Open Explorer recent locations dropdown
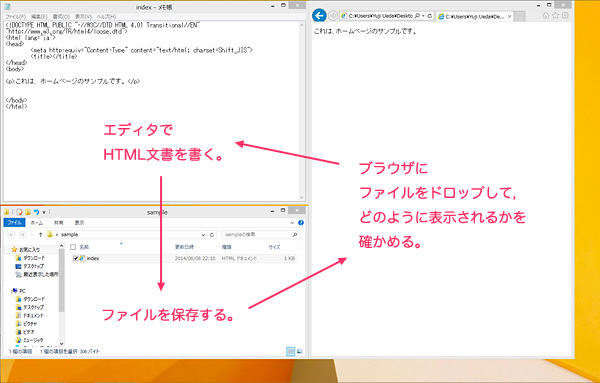Viewport: 600px width, 383px height. click(x=31, y=235)
